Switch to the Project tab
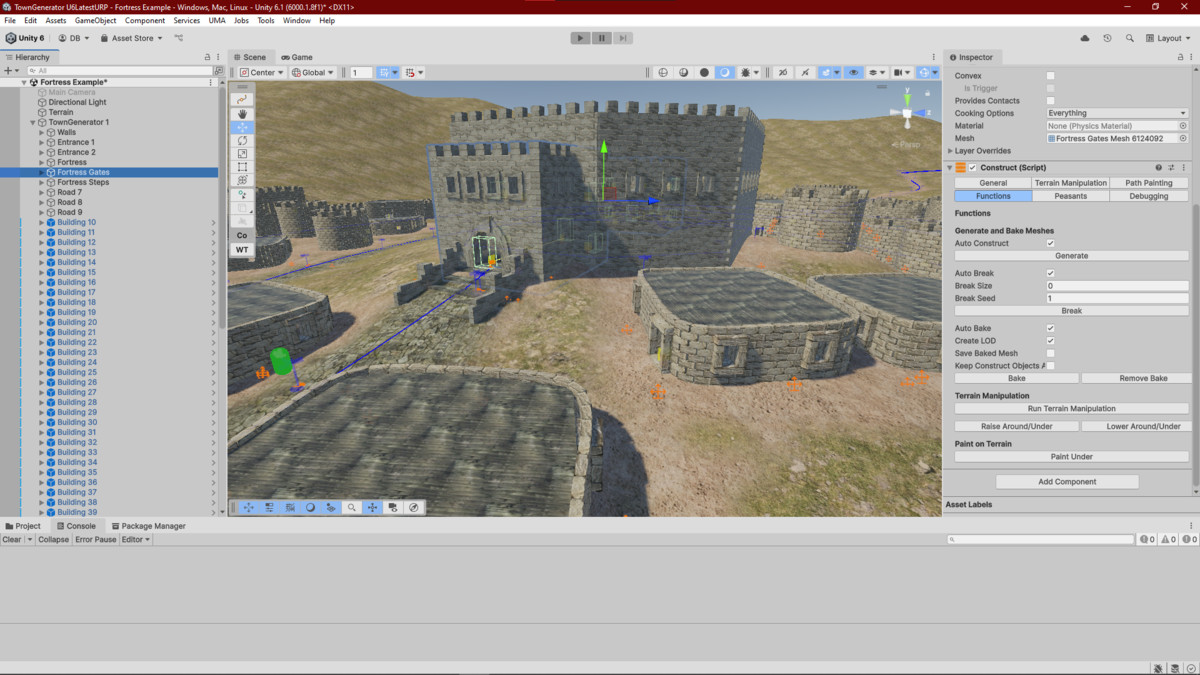 [x=23, y=526]
